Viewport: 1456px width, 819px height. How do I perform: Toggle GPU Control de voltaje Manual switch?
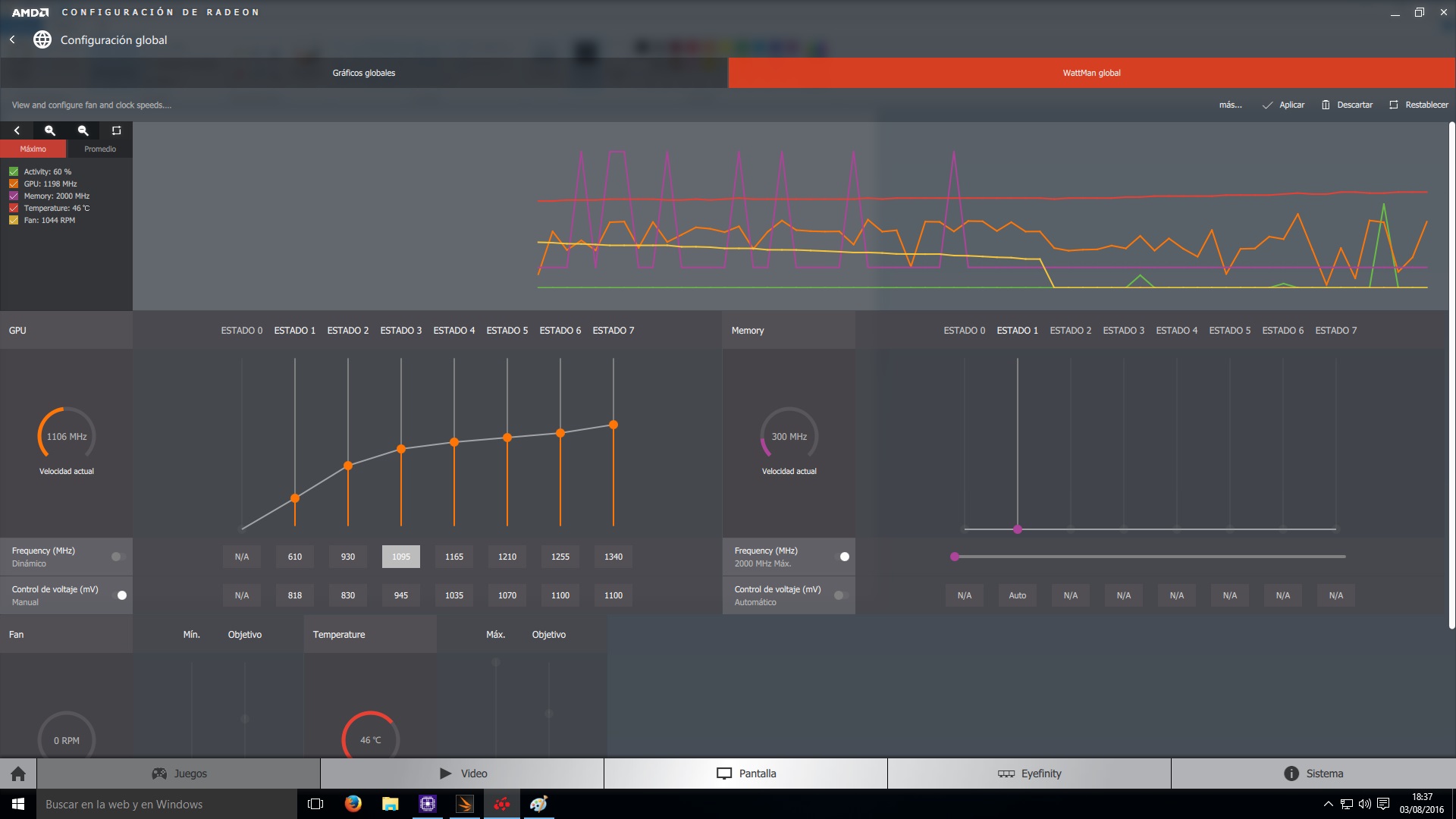coord(118,595)
